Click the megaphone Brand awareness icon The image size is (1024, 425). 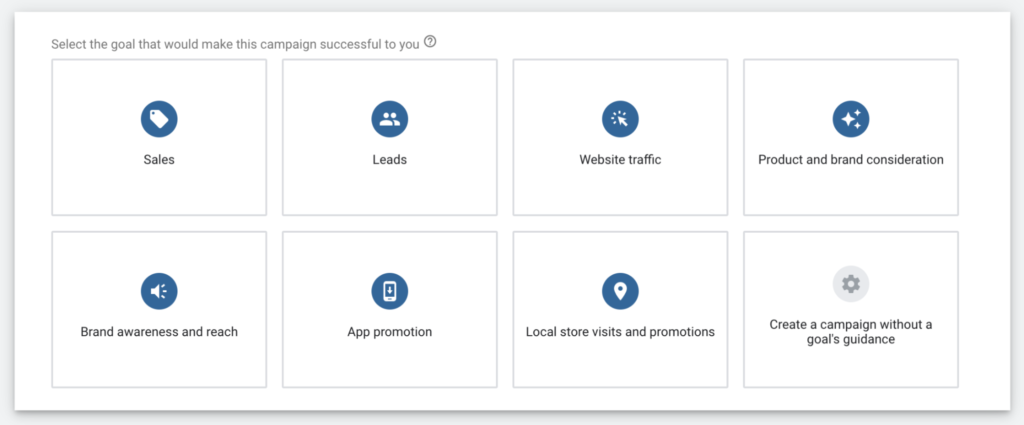(159, 291)
